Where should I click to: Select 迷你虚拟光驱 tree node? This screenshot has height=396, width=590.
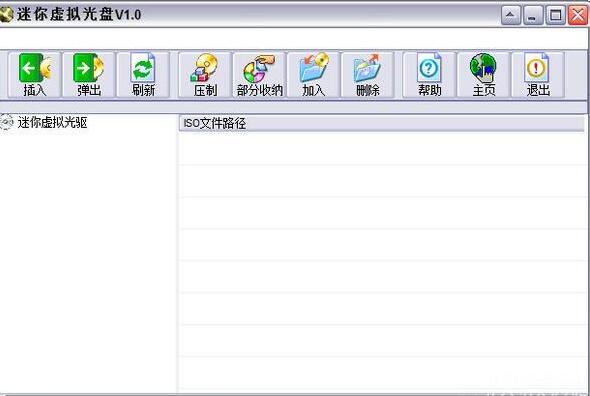coord(52,122)
